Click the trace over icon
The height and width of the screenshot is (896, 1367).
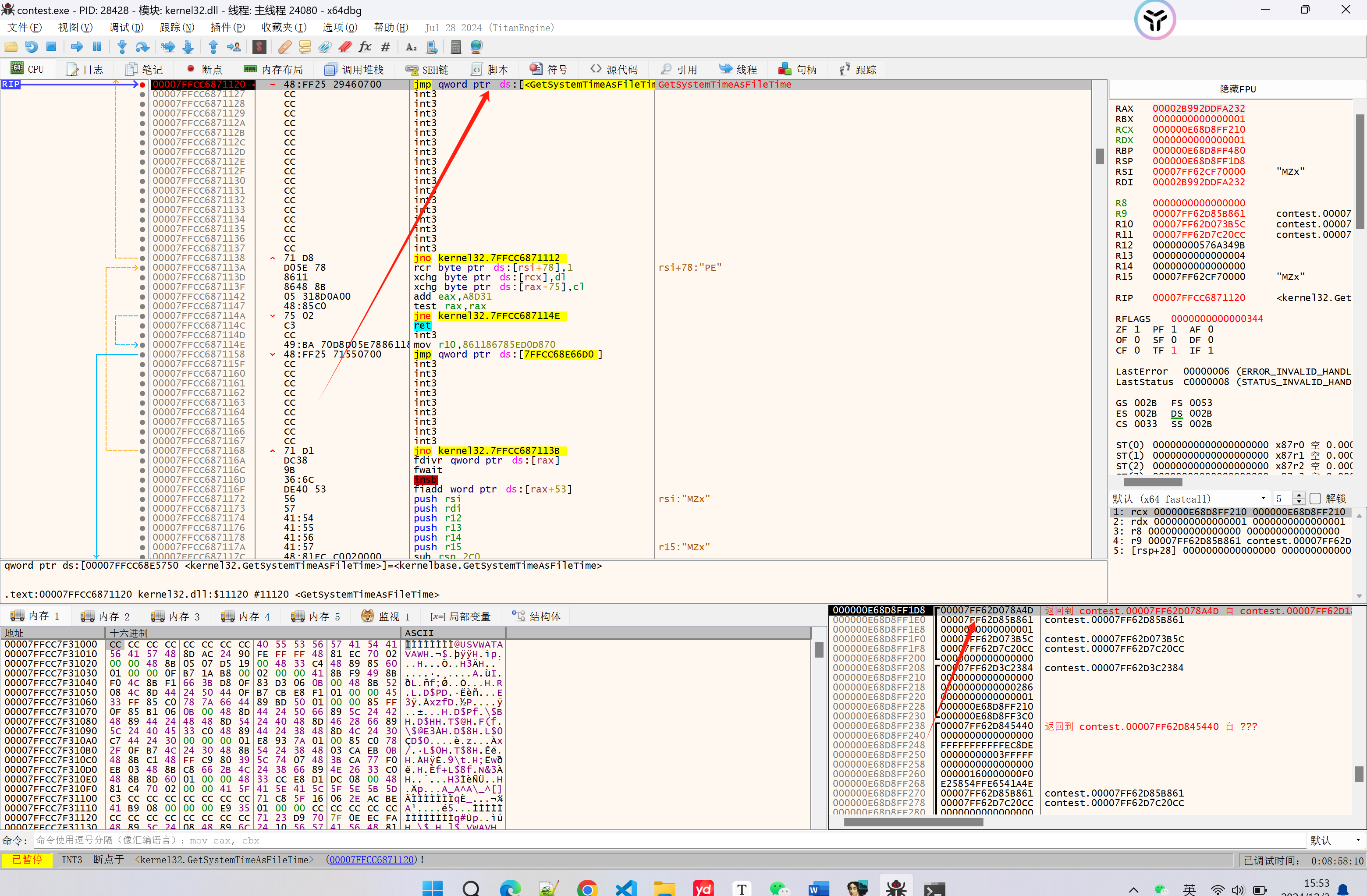coord(188,47)
